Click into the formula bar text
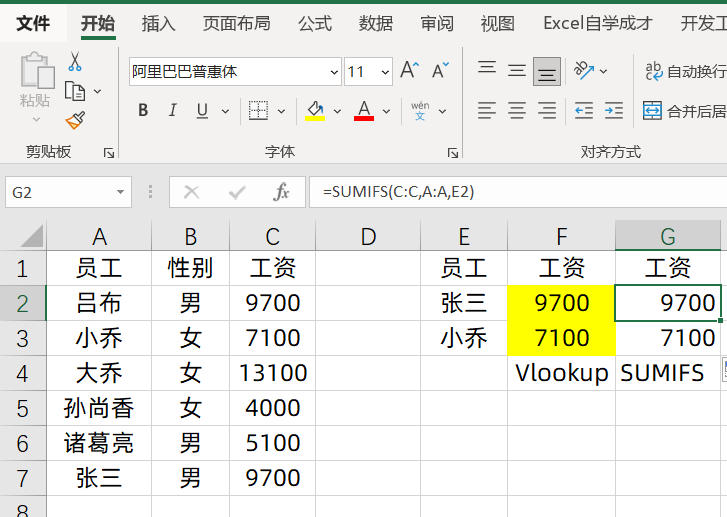This screenshot has height=517, width=727. (518, 192)
